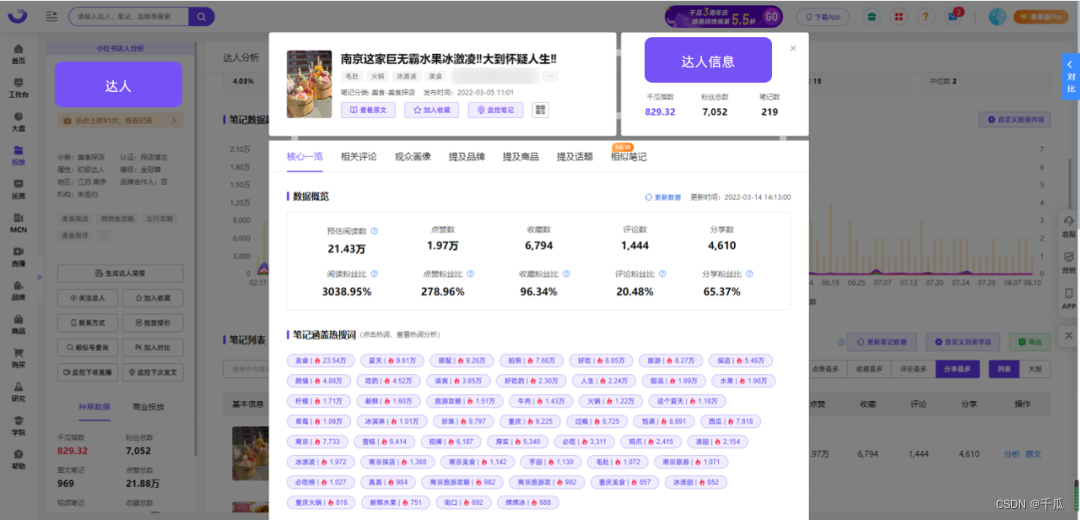Switch to the 相关评论 tab
This screenshot has height=520, width=1080.
(x=358, y=157)
